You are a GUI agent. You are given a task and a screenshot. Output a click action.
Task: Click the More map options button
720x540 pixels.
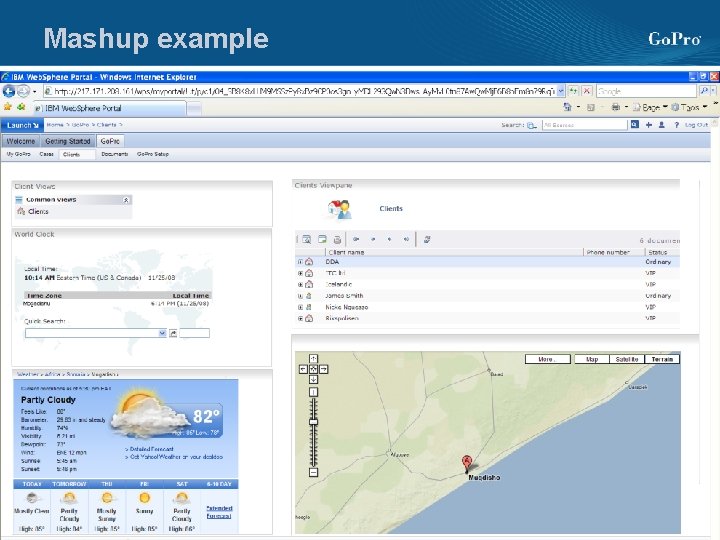(548, 359)
